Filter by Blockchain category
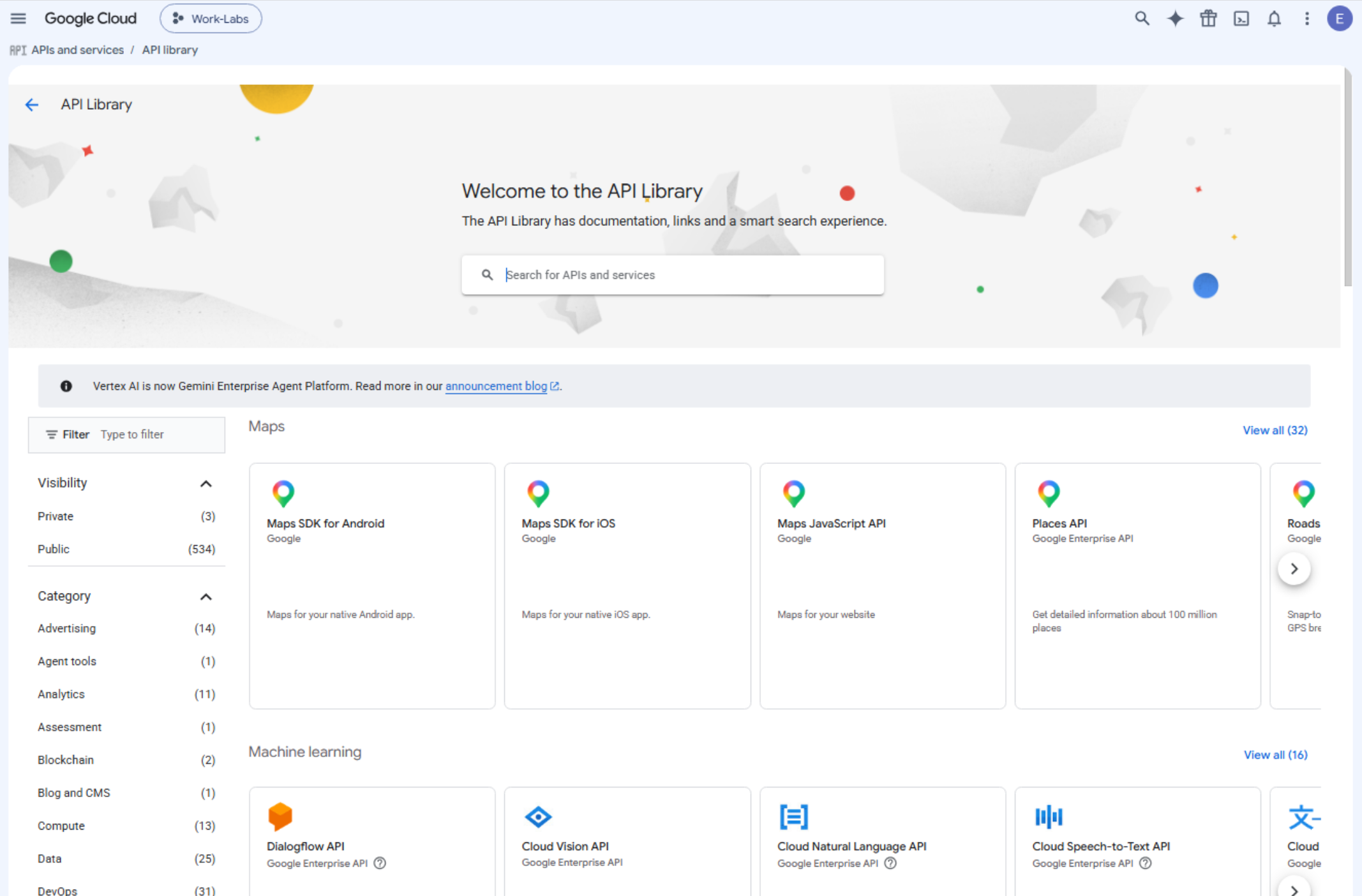This screenshot has width=1362, height=896. point(126,760)
